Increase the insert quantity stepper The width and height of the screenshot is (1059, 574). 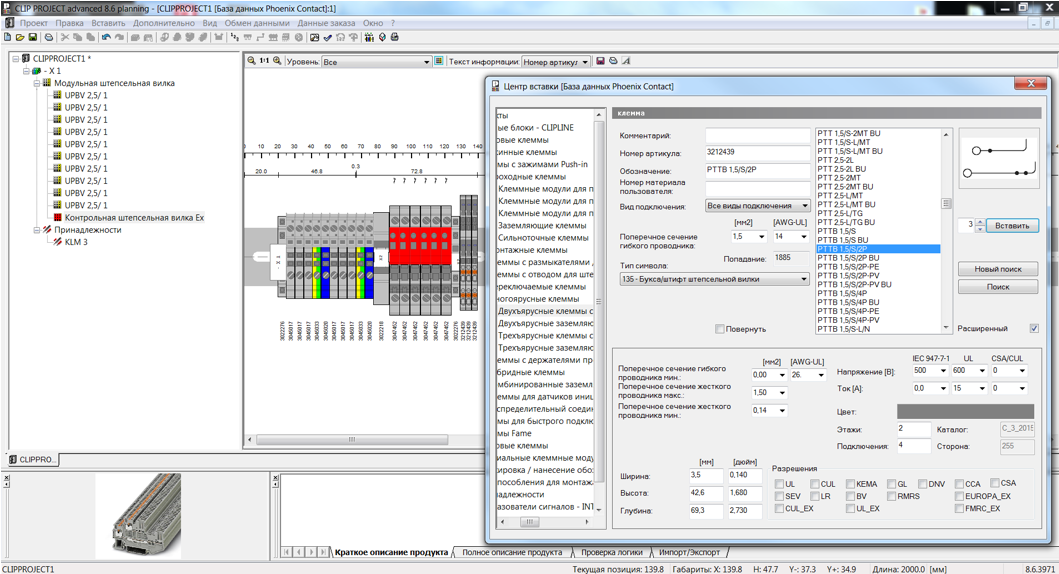click(x=981, y=221)
